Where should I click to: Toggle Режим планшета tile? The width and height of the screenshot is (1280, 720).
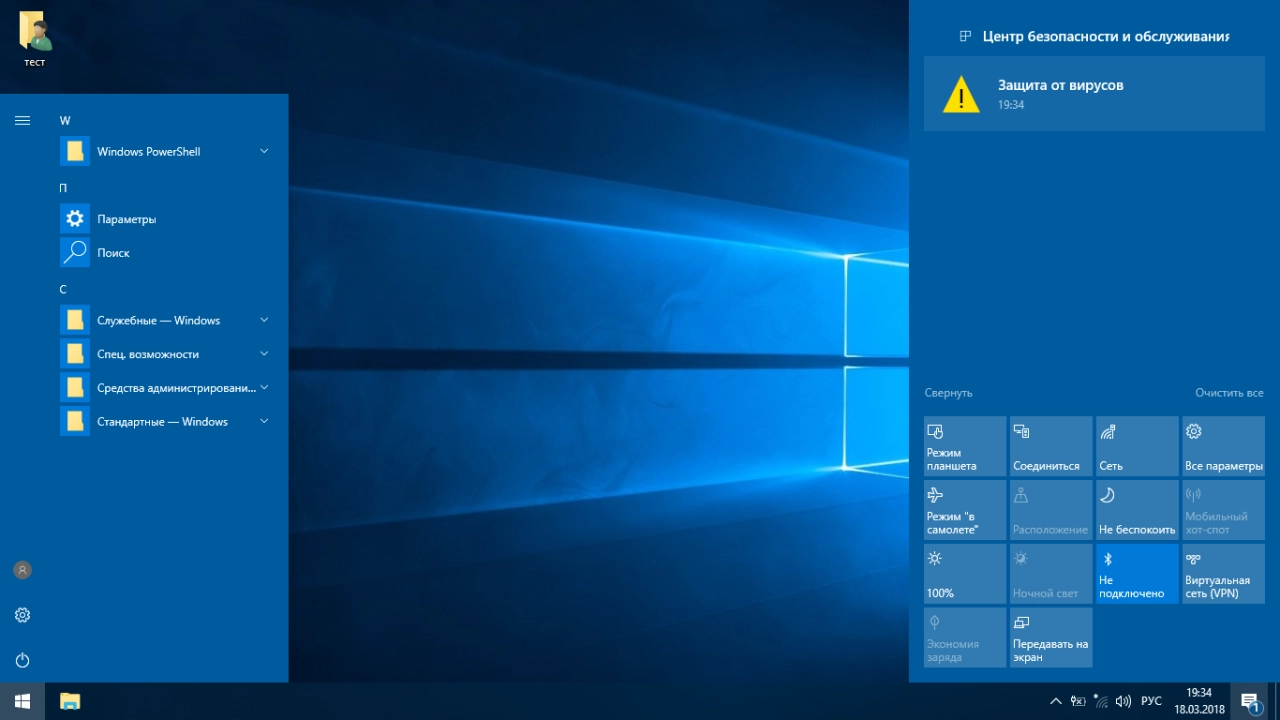point(965,446)
